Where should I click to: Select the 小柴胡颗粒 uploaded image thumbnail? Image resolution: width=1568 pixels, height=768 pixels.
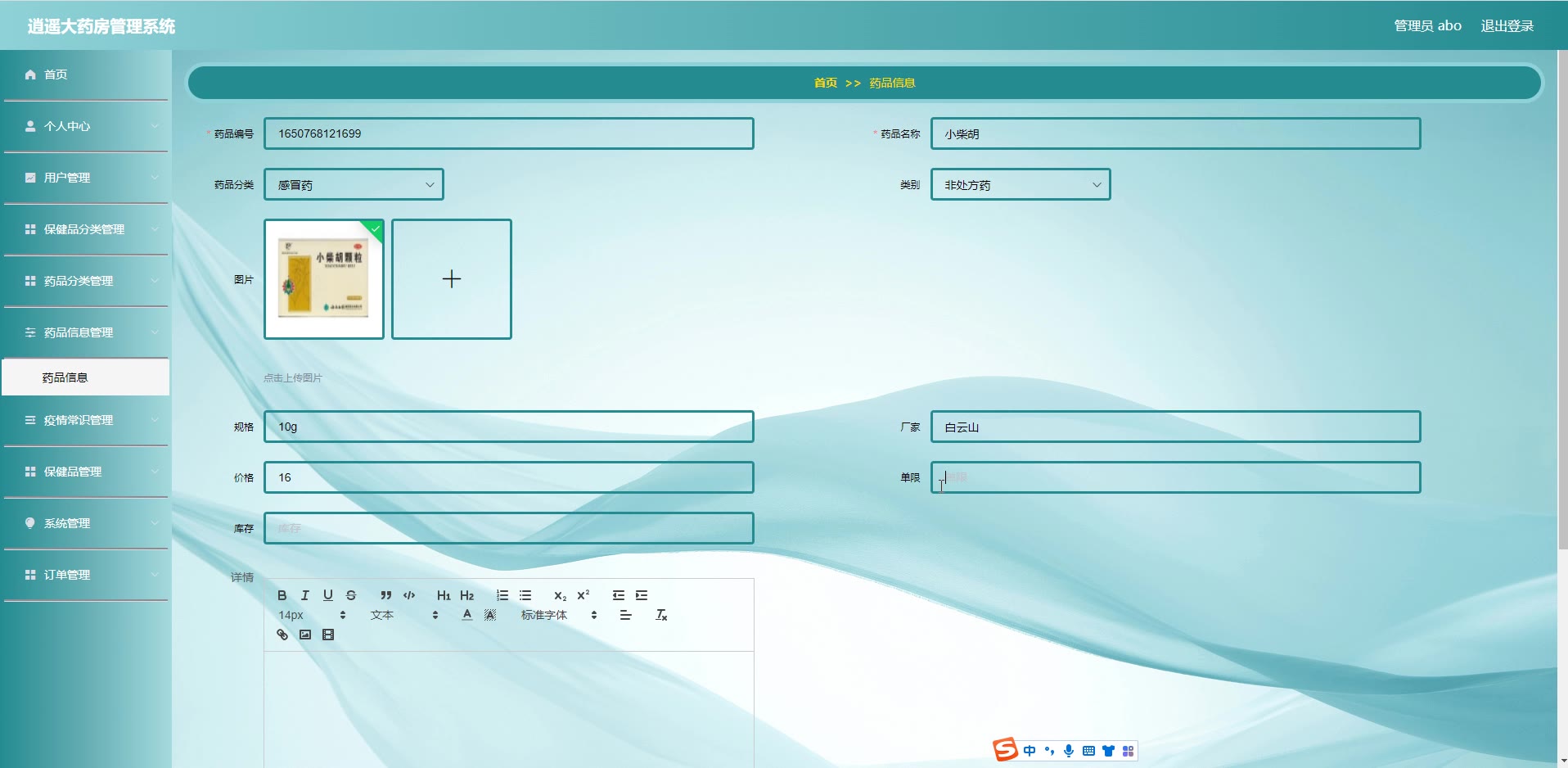click(324, 279)
